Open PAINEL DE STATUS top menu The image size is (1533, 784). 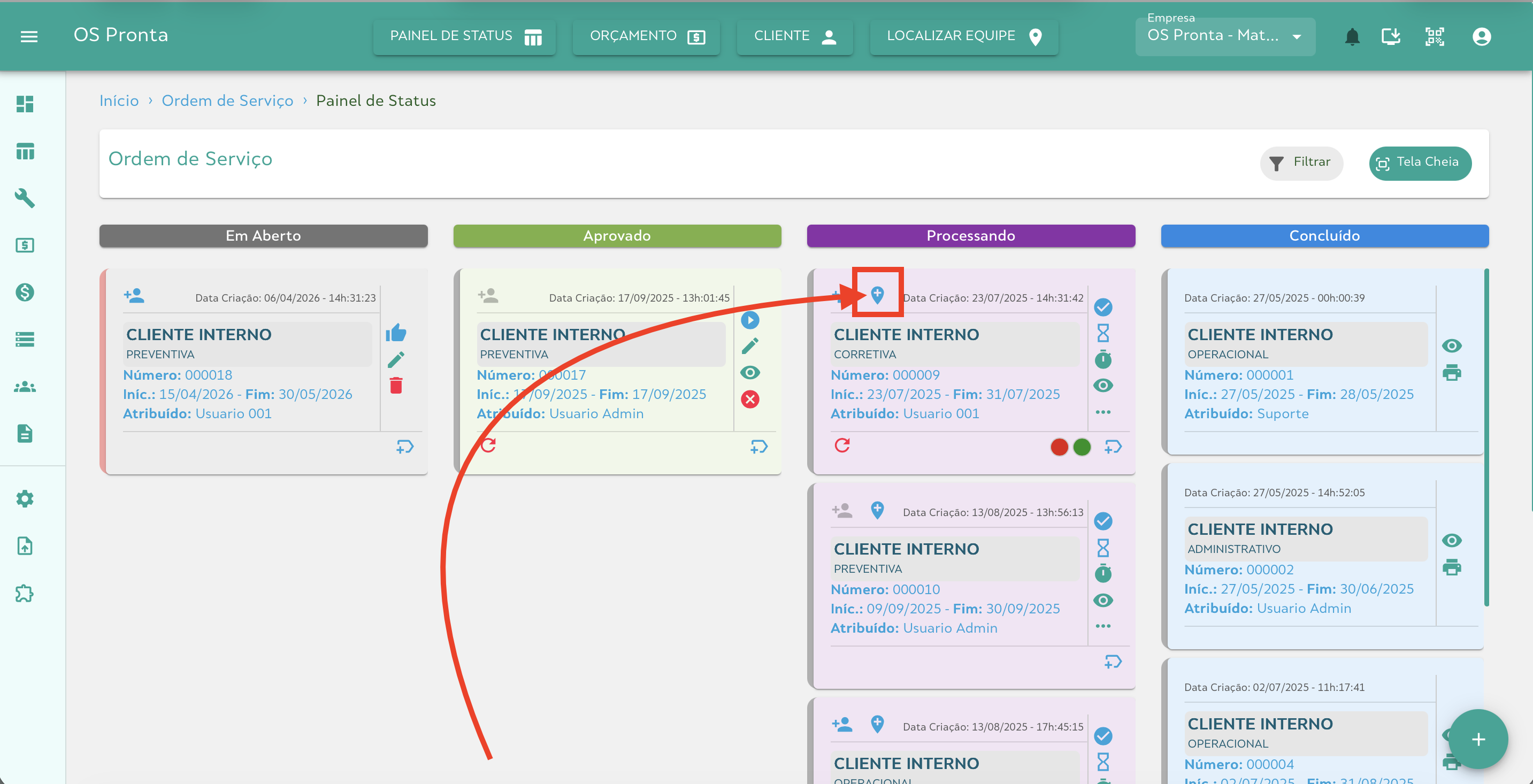click(464, 37)
